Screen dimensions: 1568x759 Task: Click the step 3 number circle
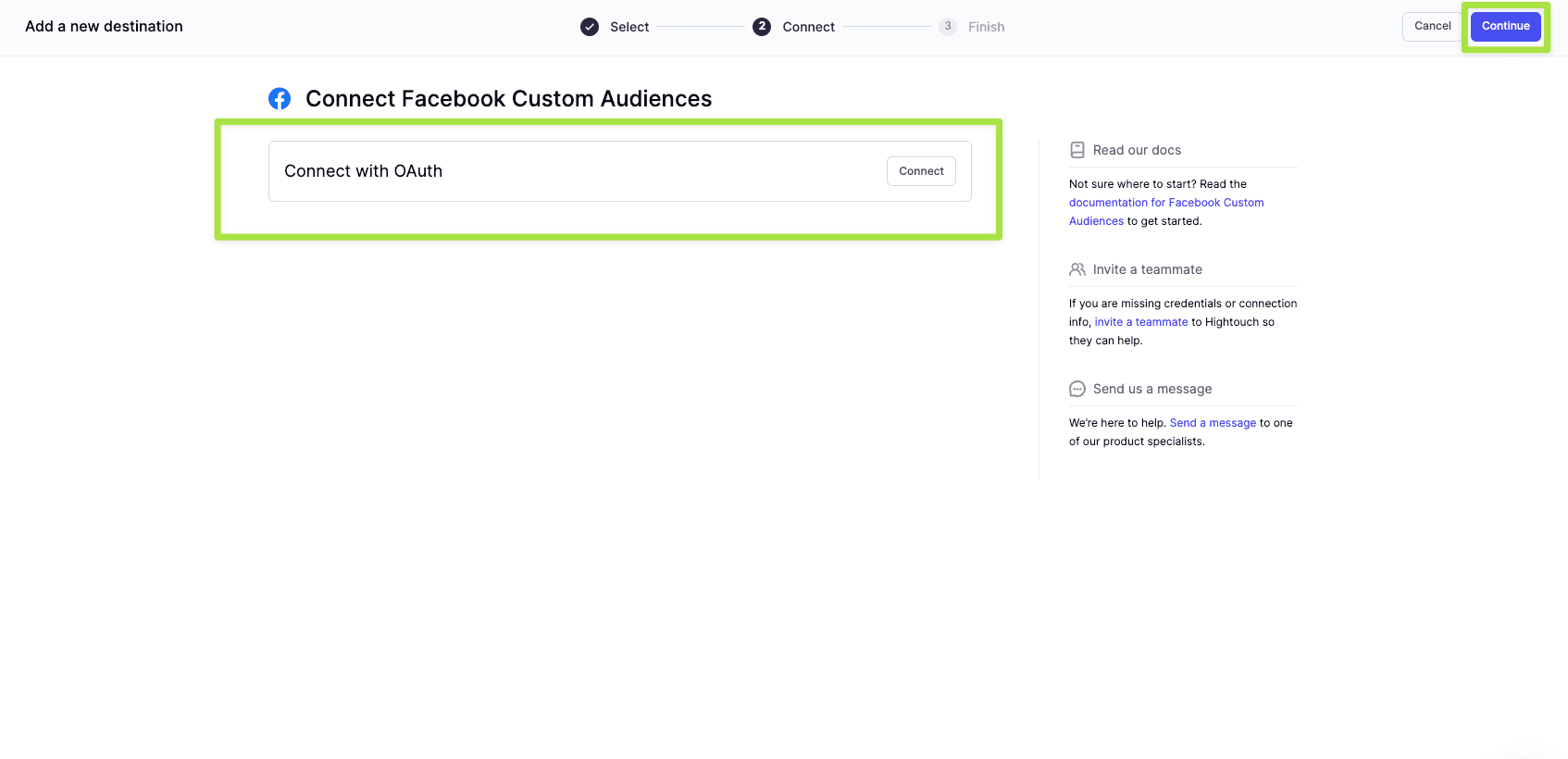click(948, 27)
